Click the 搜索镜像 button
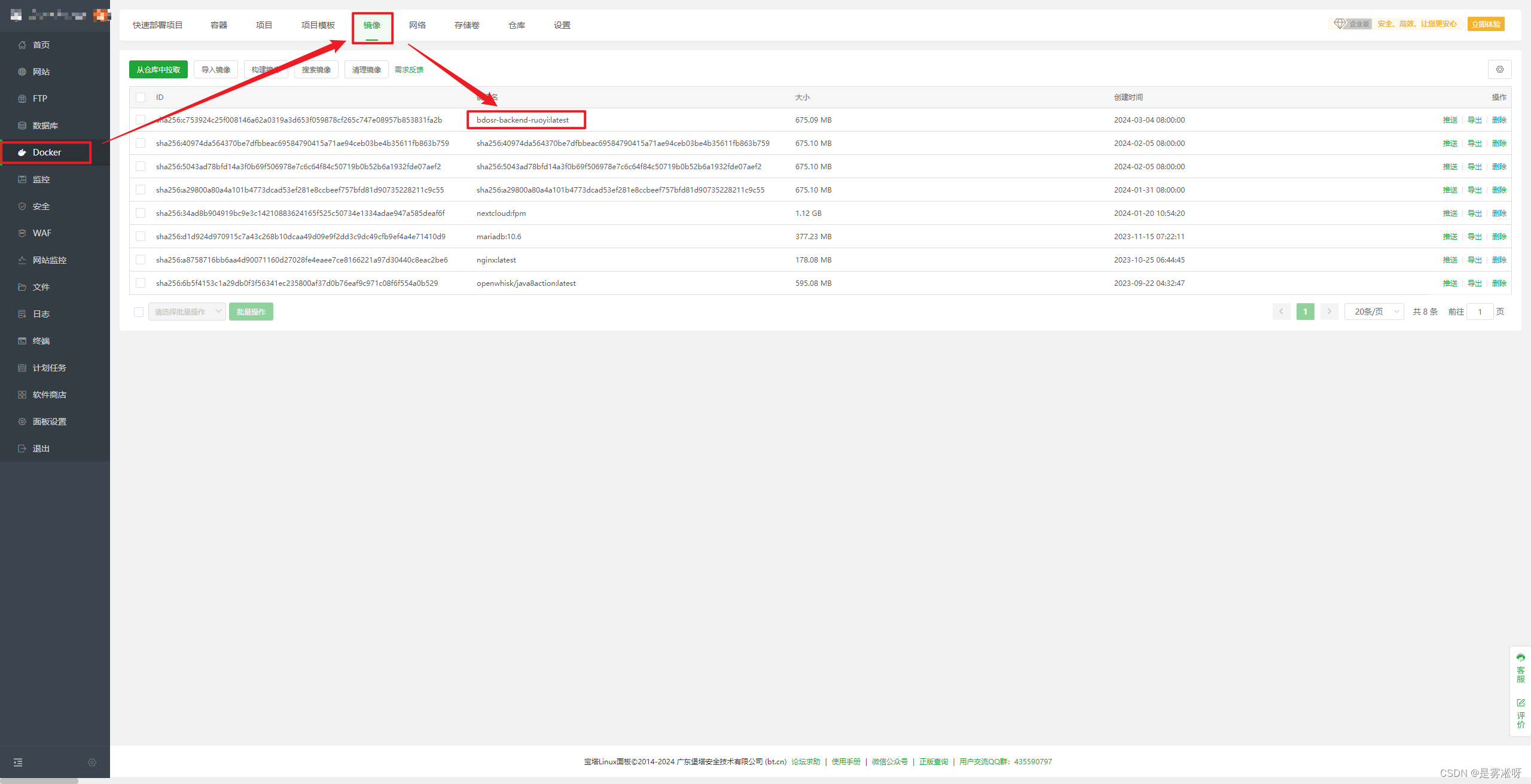1531x784 pixels. pyautogui.click(x=316, y=69)
